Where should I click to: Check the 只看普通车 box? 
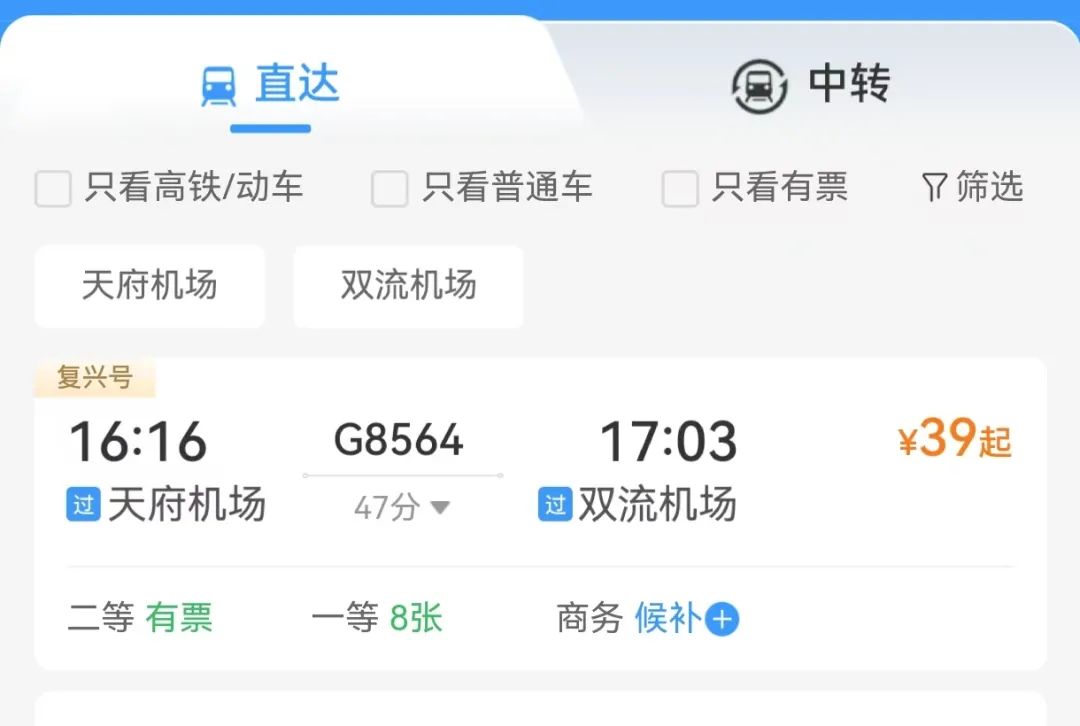(389, 188)
